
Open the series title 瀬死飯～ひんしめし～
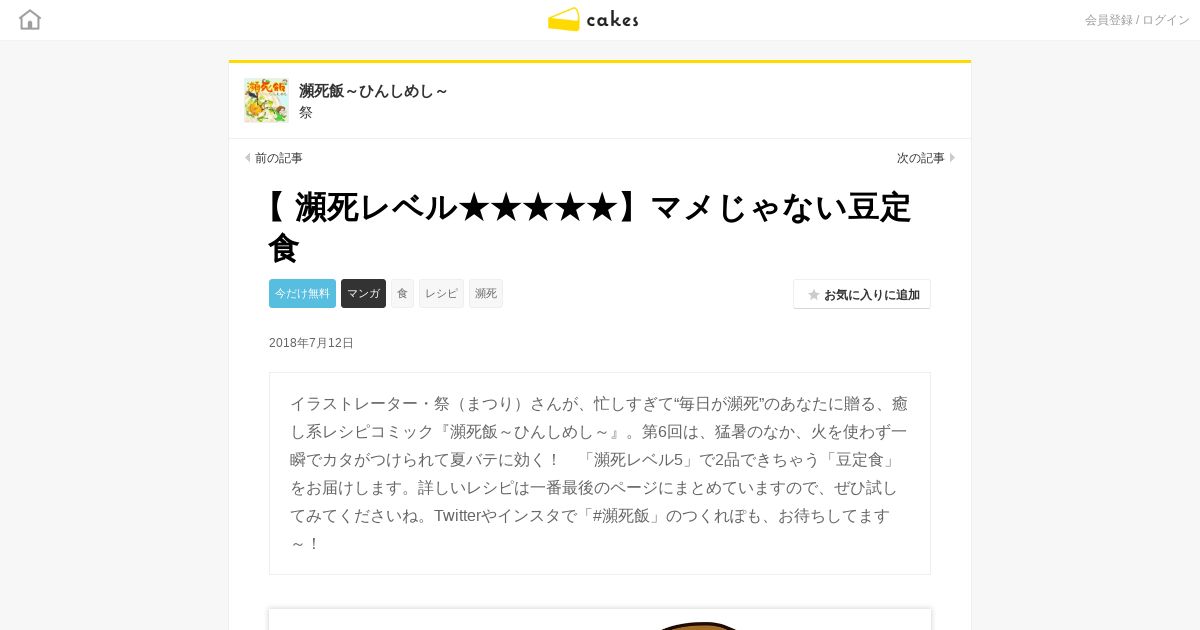(373, 91)
